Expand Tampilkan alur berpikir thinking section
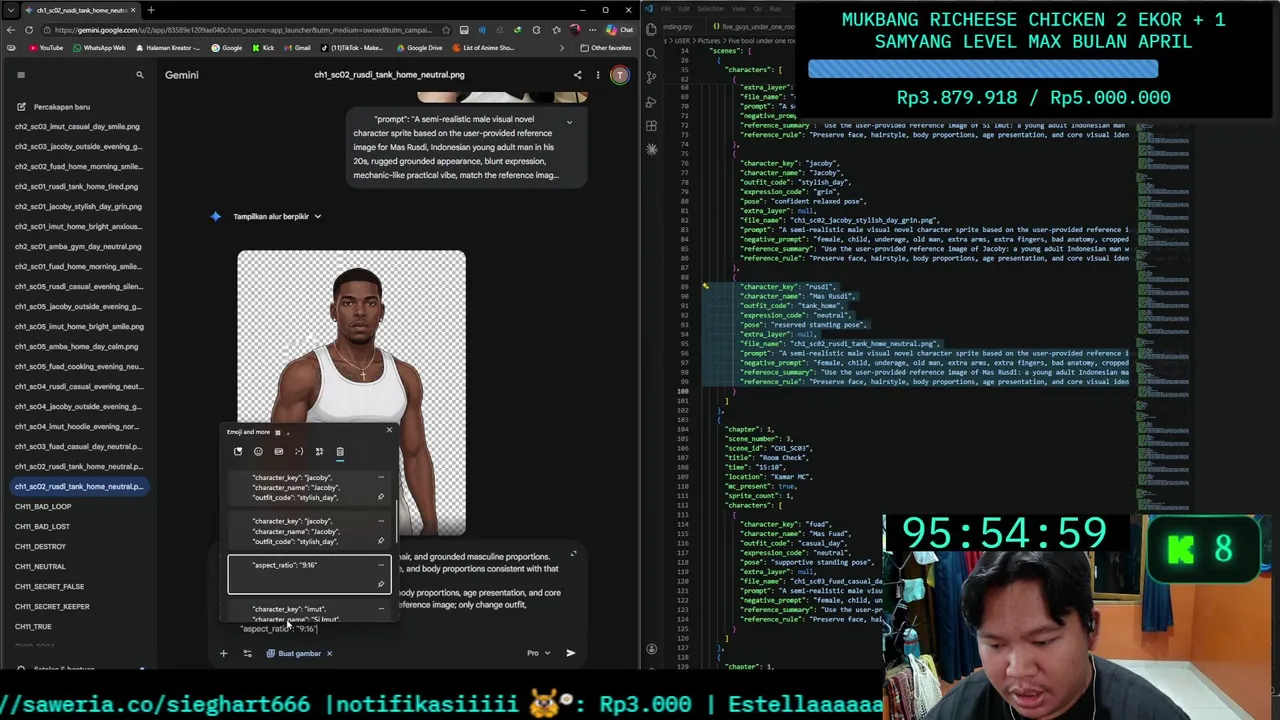 (277, 216)
